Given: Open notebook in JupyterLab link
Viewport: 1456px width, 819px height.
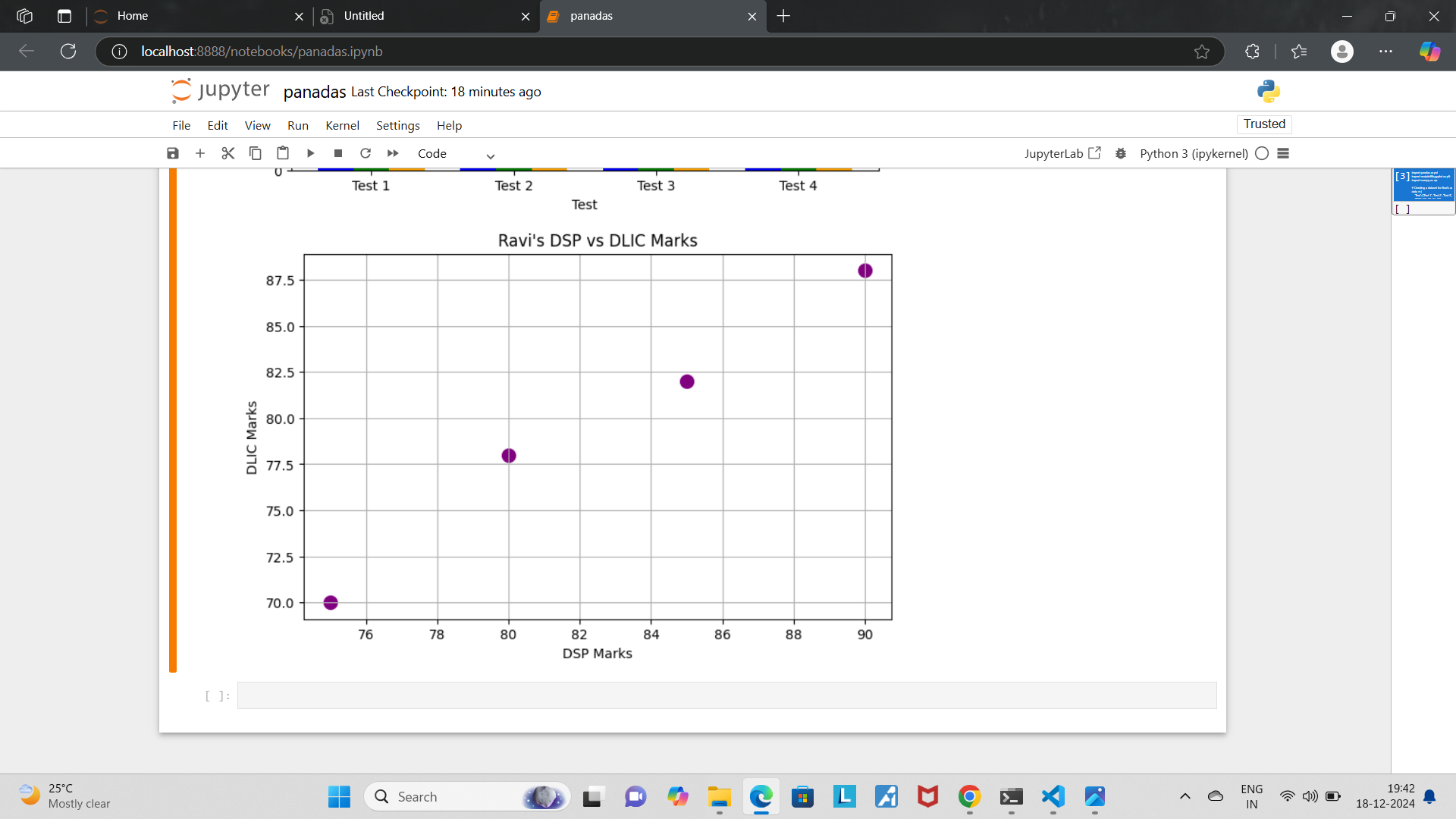Looking at the screenshot, I should click(1062, 153).
